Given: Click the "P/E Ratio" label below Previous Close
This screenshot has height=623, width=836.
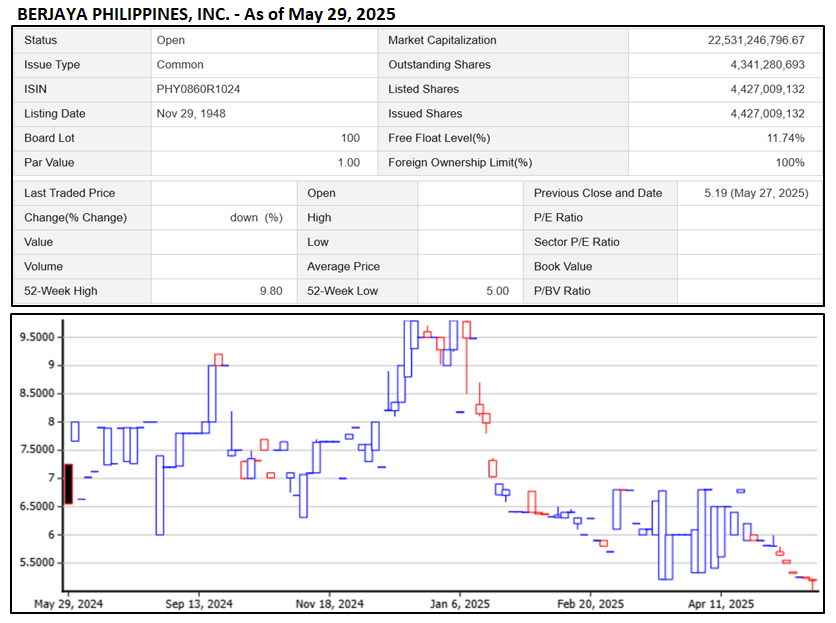Looking at the screenshot, I should 558,218.
